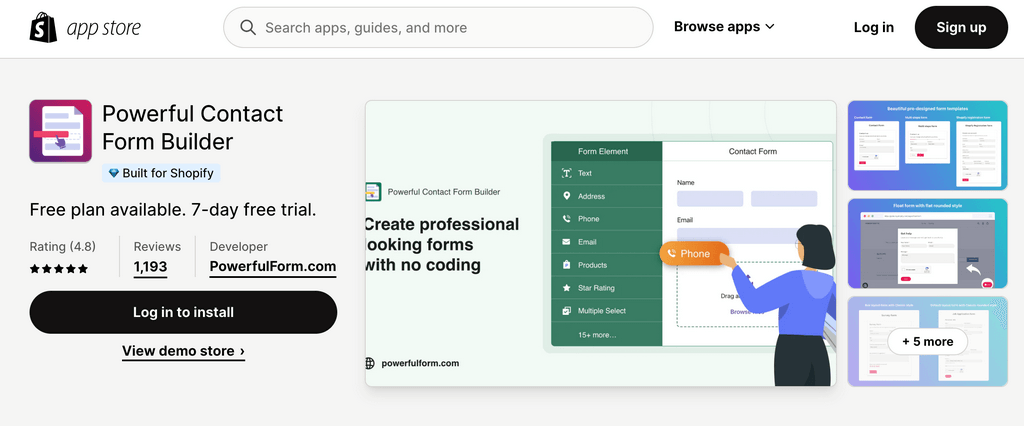This screenshot has width=1024, height=426.
Task: Focus the Search apps input field
Action: (438, 27)
